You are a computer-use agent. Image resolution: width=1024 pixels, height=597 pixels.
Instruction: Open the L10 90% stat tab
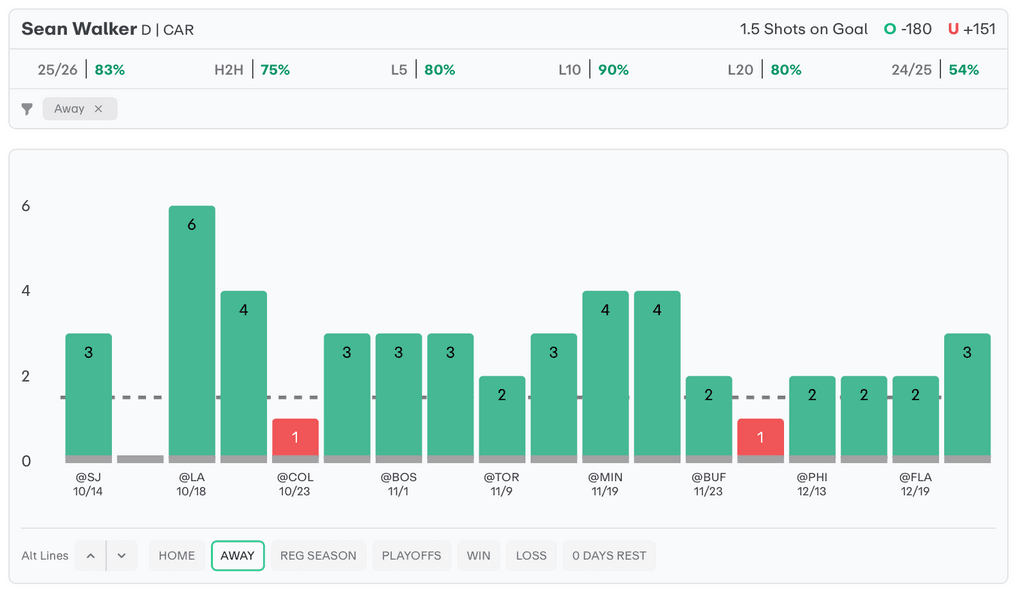[594, 70]
